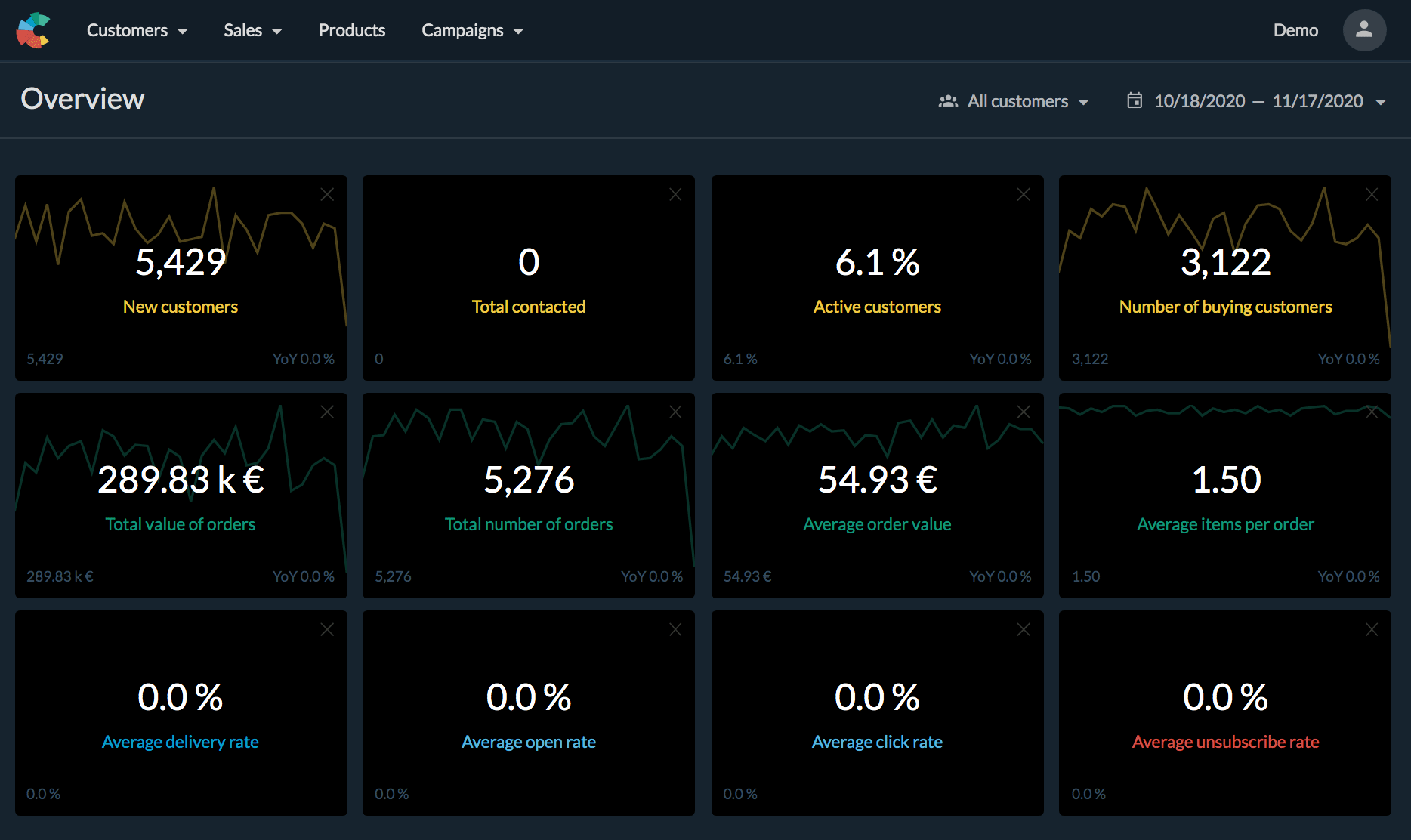Expand the Customers dropdown arrow
1411x840 pixels.
tap(182, 32)
